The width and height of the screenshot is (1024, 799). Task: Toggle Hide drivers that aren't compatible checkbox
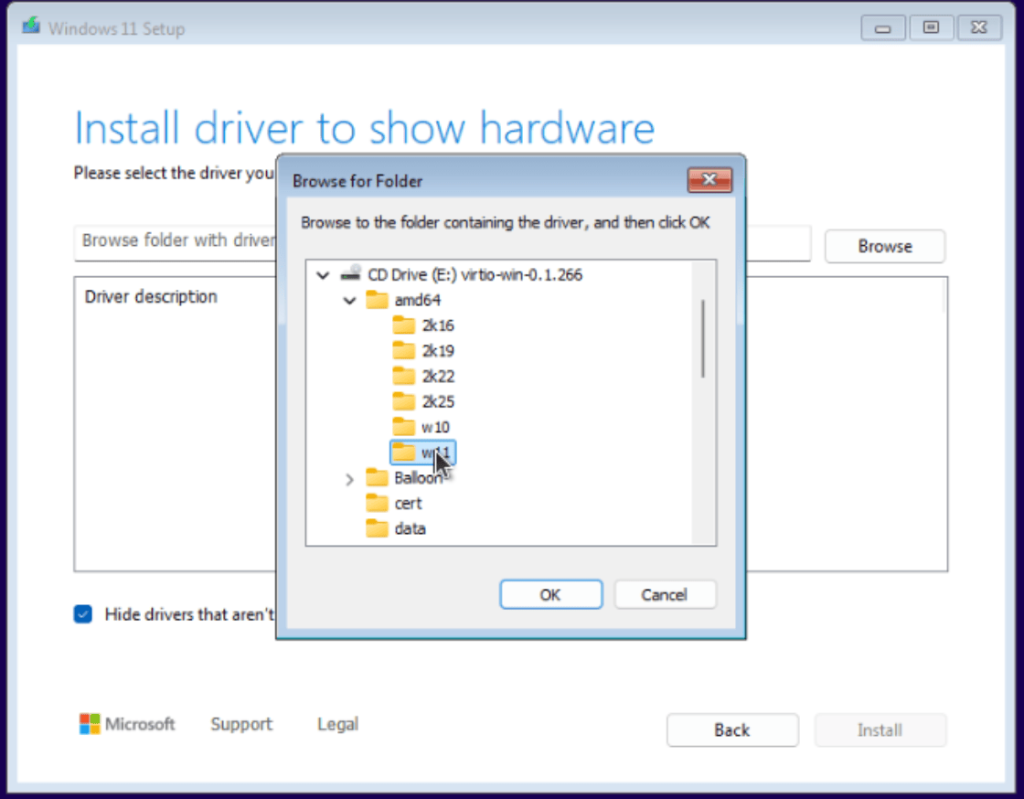[x=83, y=614]
